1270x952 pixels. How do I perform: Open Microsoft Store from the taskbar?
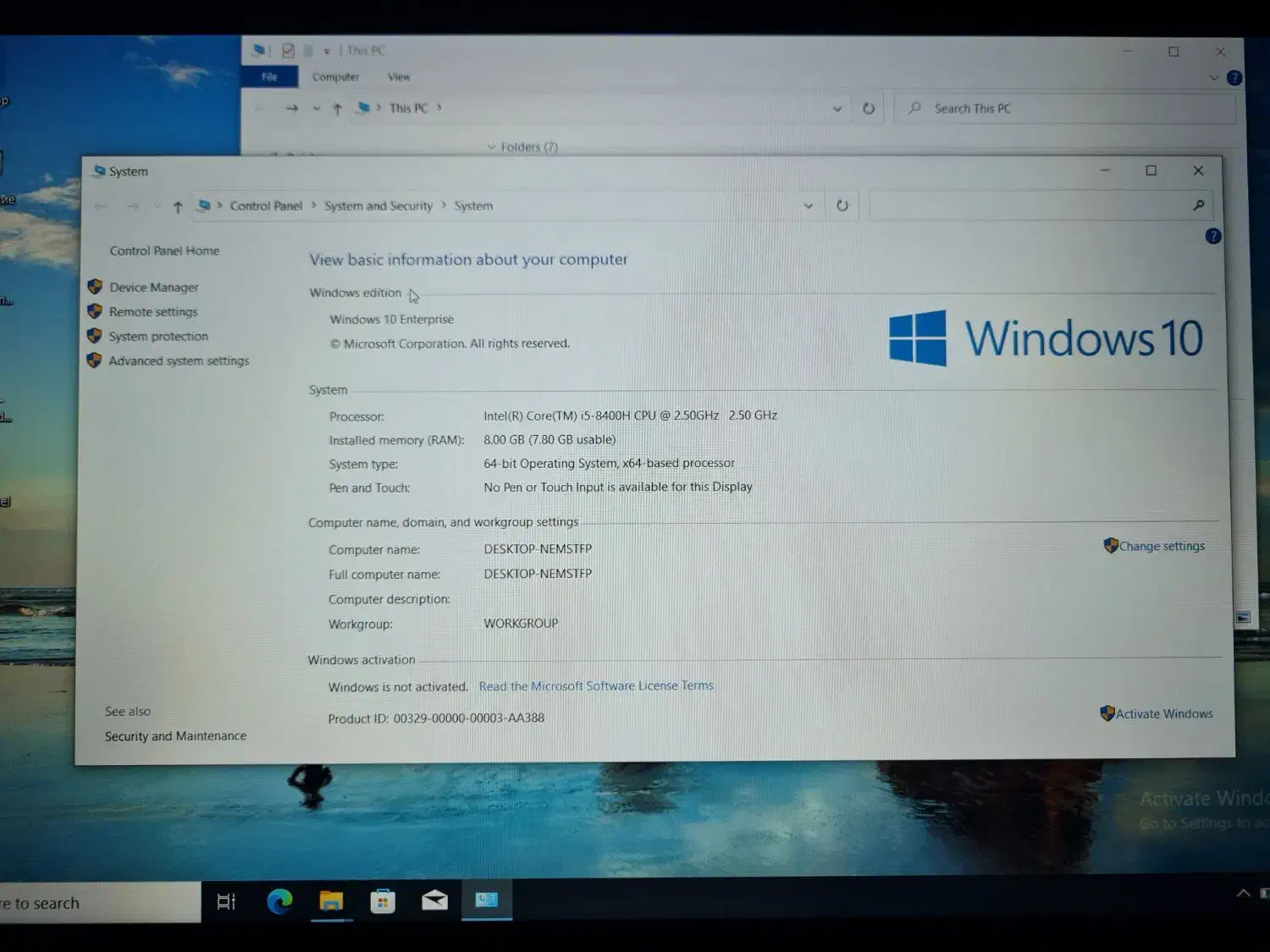tap(383, 901)
